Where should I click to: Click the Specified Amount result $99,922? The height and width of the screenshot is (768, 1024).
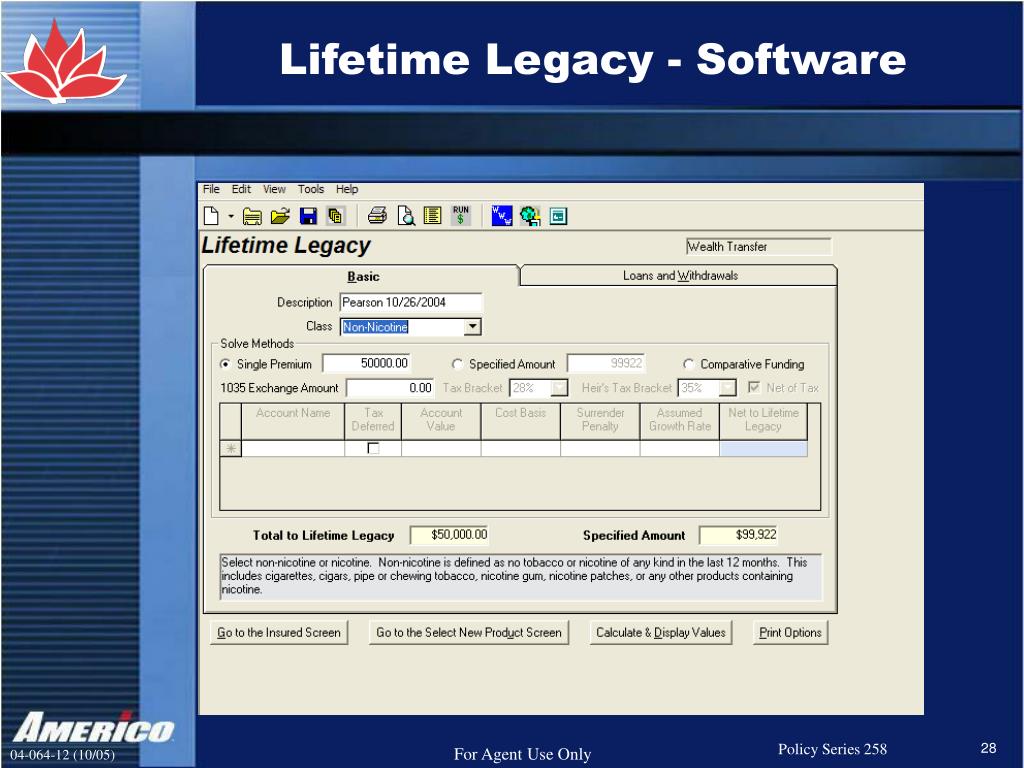tap(739, 535)
